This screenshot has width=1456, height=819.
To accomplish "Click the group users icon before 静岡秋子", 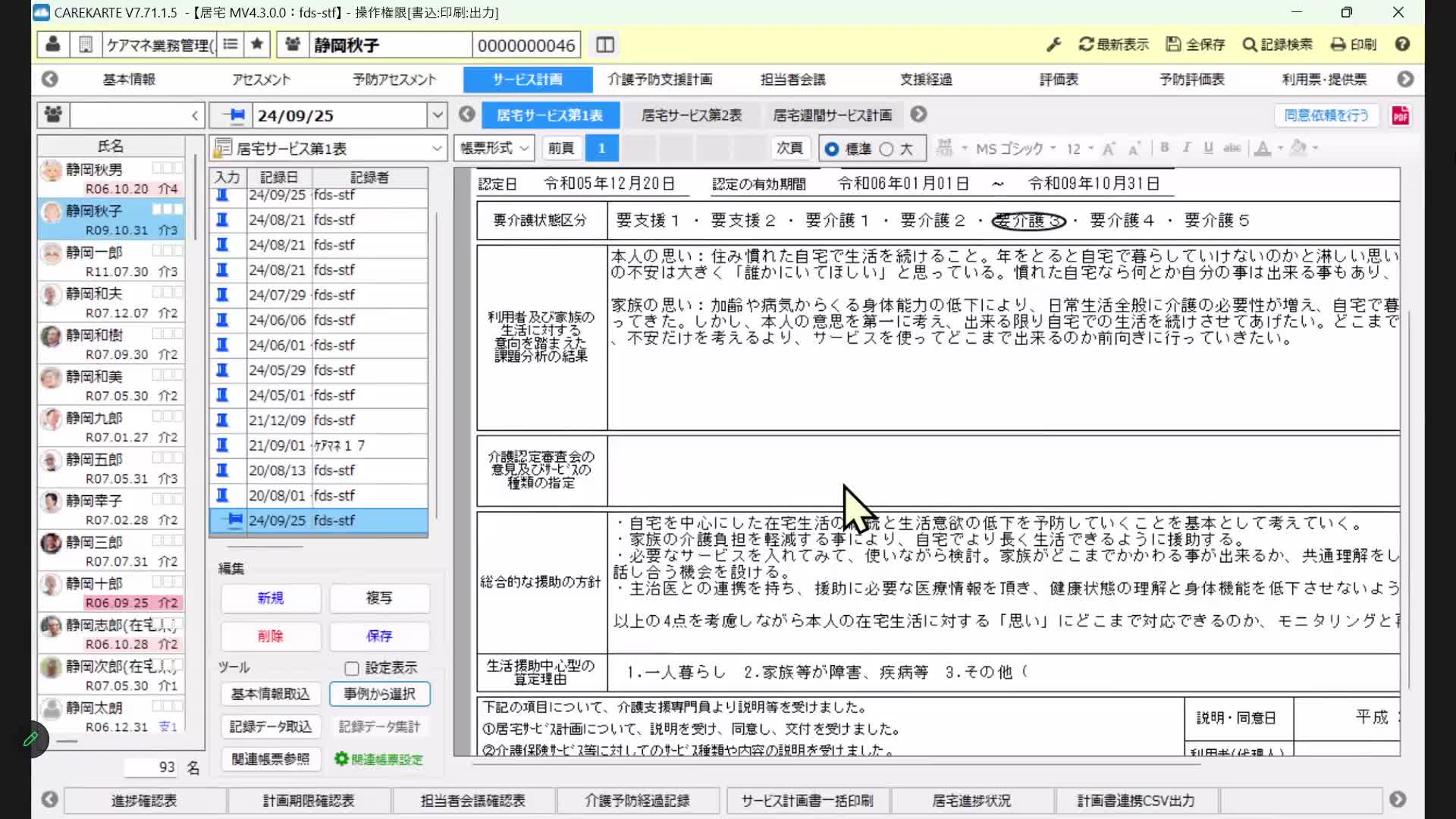I will click(293, 45).
